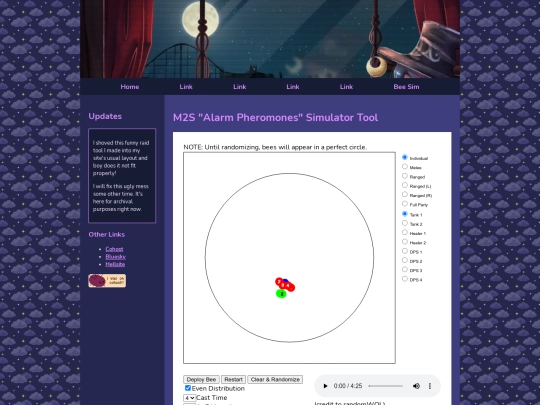Viewport: 540px width, 405px height.
Task: Click Clear & Randomize button
Action: coord(275,380)
